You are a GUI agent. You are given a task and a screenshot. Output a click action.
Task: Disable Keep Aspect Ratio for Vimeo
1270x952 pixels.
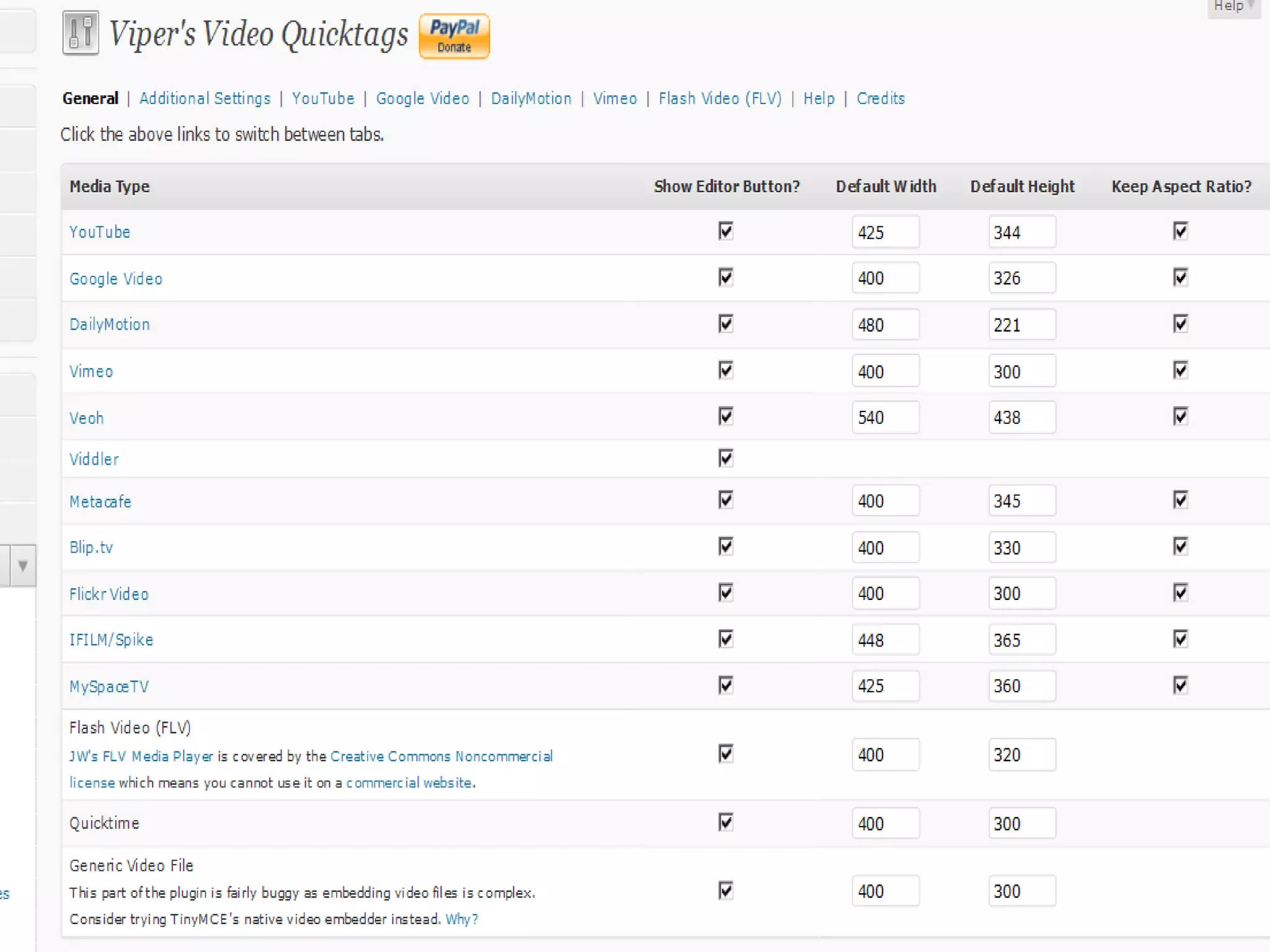point(1180,371)
